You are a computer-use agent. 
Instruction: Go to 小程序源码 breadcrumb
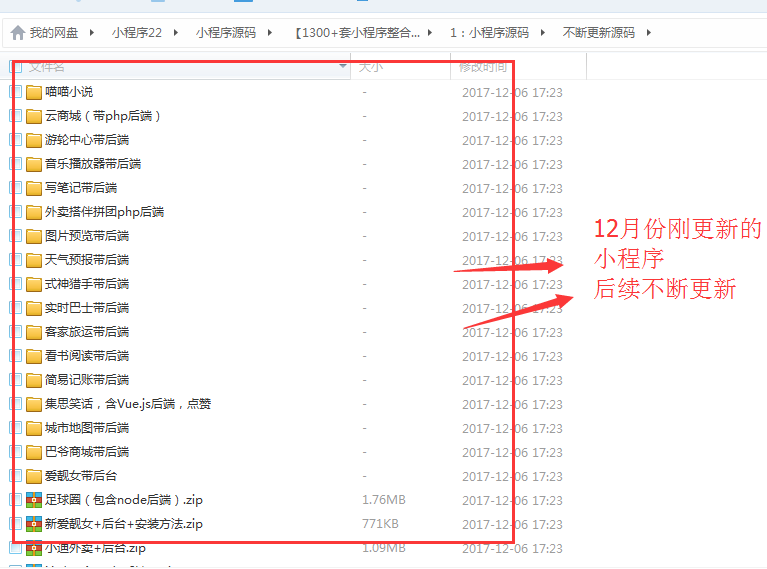[x=226, y=33]
